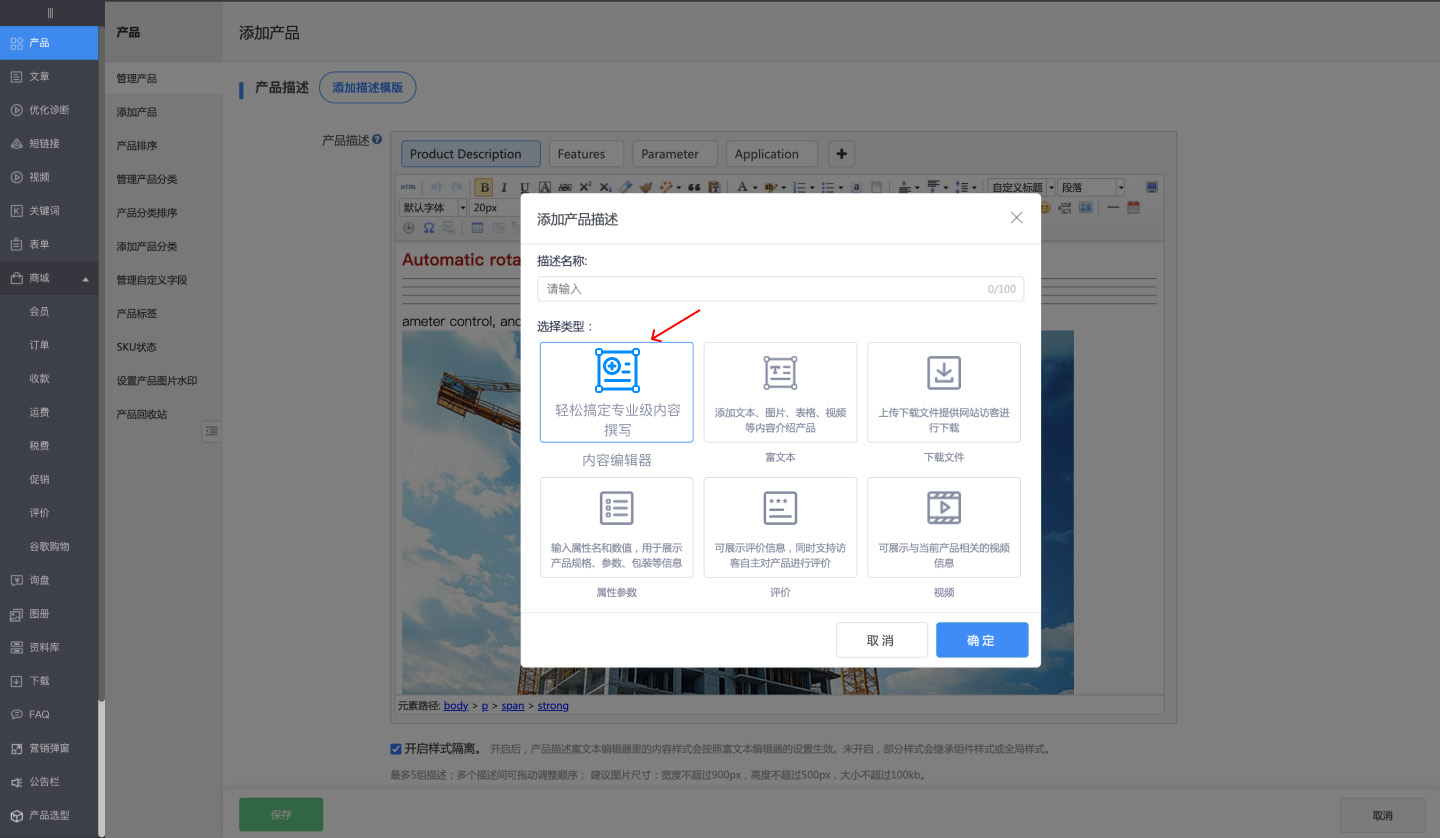Apply strikethrough in the editor toolbar
Screen dimensions: 1440x838
point(565,187)
